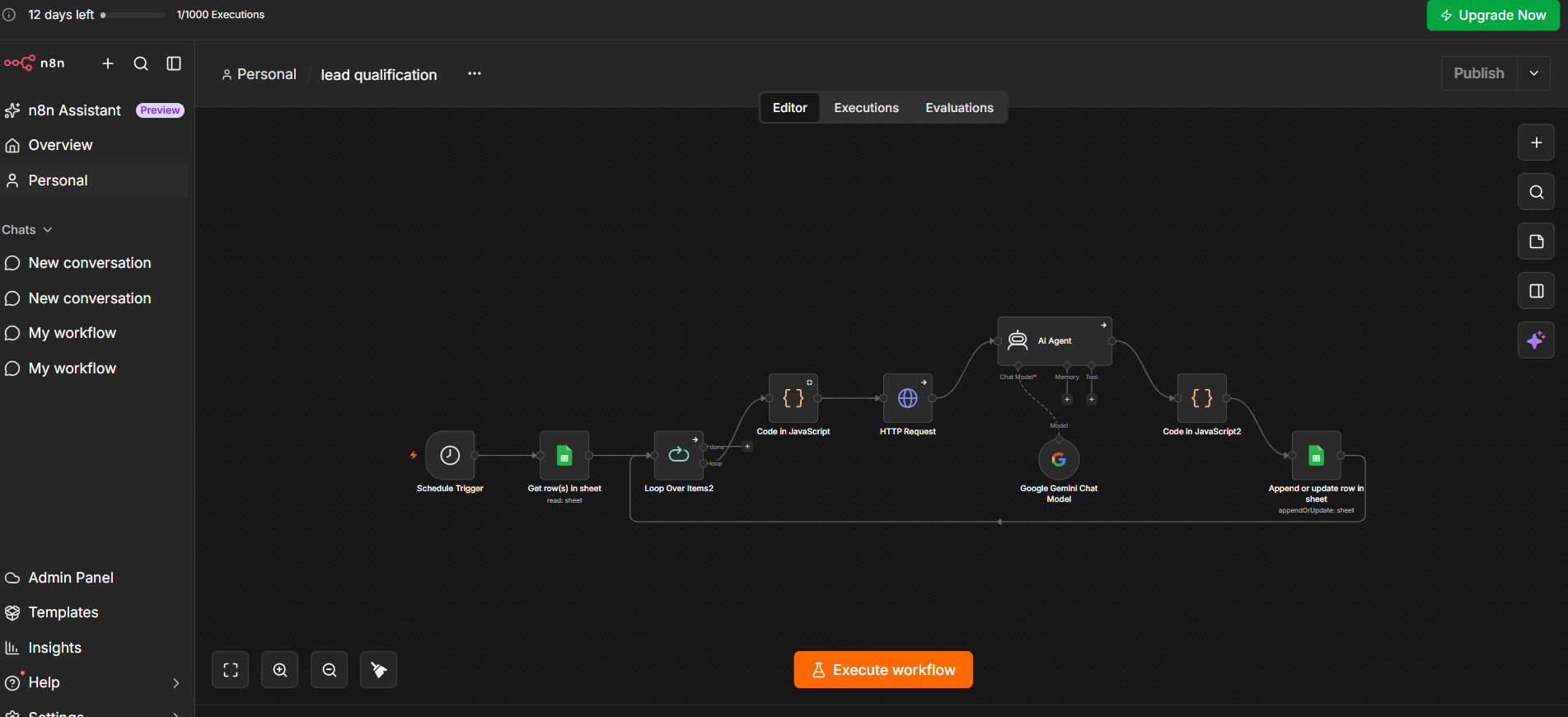Click the zoom in magnifier button
Screen dimensions: 1568x717
(280, 670)
